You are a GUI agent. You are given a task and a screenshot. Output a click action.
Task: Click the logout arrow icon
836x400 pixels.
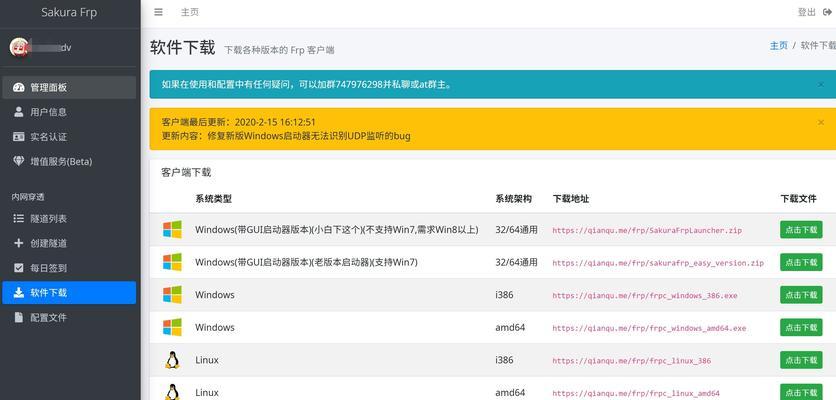pyautogui.click(x=827, y=12)
